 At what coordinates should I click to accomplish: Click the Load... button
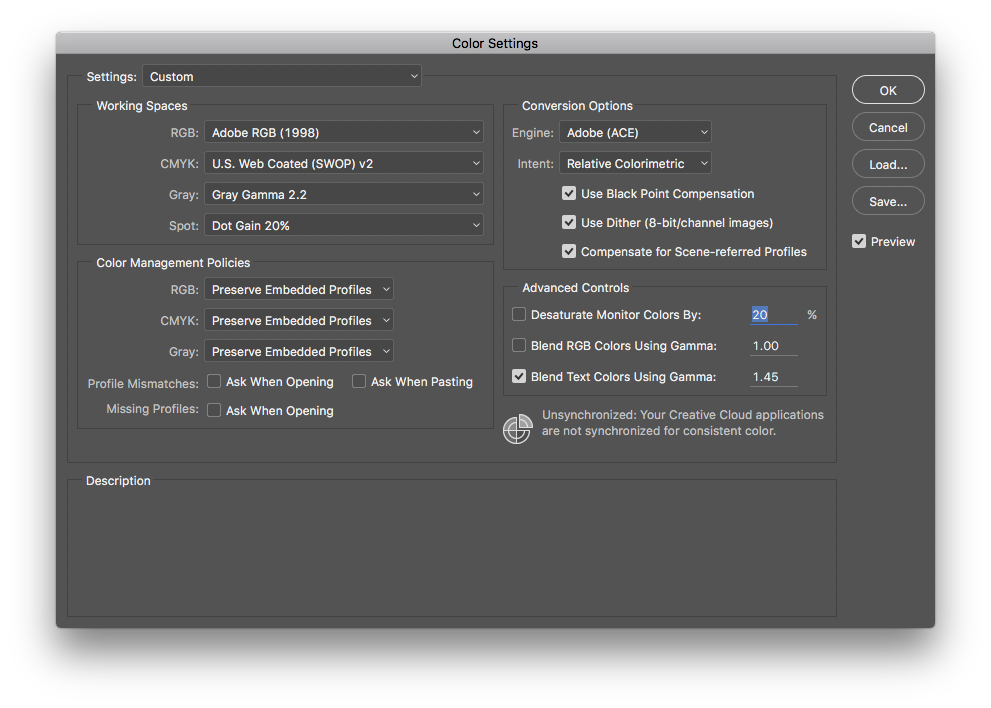(x=888, y=165)
